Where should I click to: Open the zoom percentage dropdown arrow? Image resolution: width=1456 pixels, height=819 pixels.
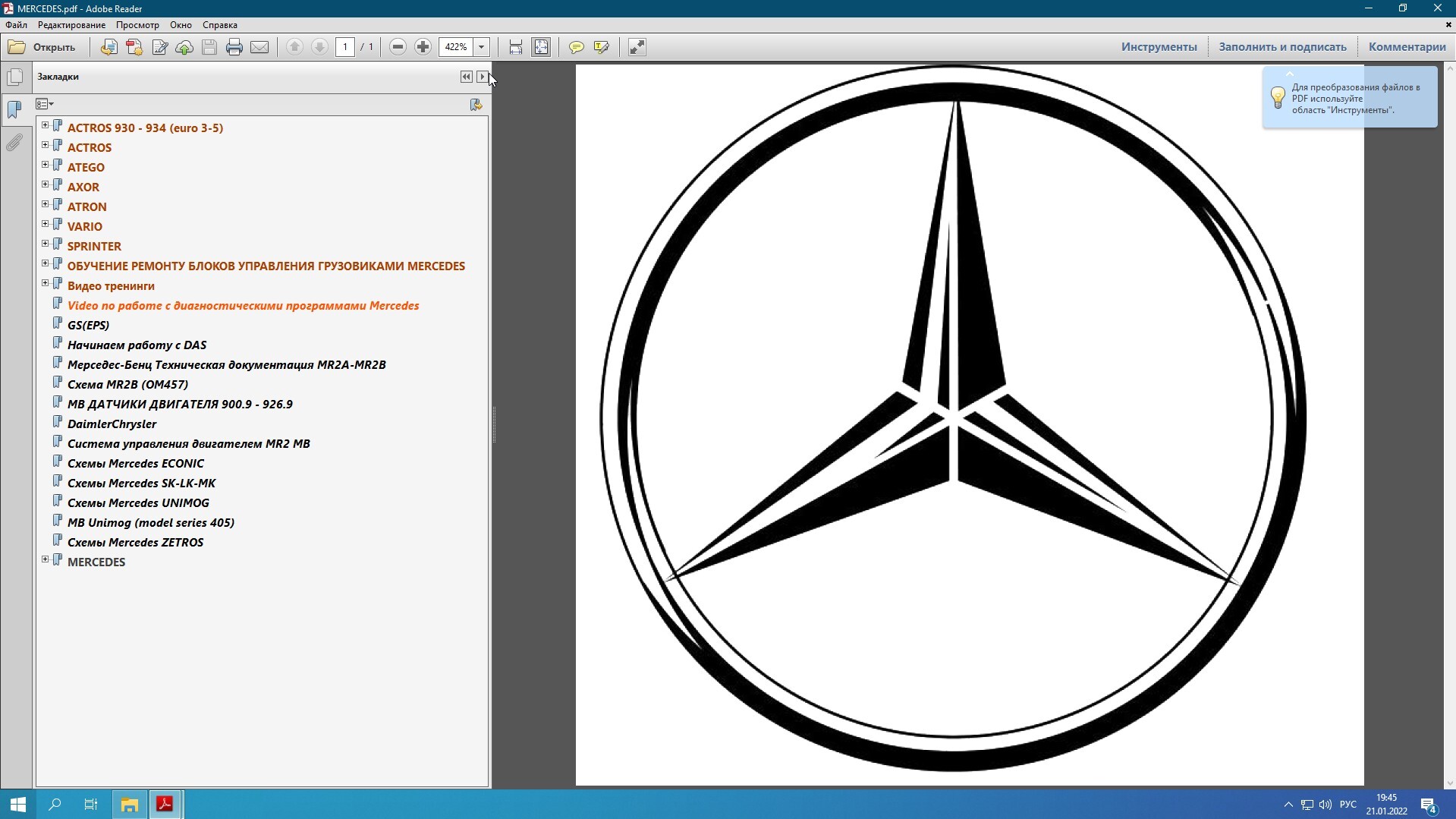tap(481, 47)
